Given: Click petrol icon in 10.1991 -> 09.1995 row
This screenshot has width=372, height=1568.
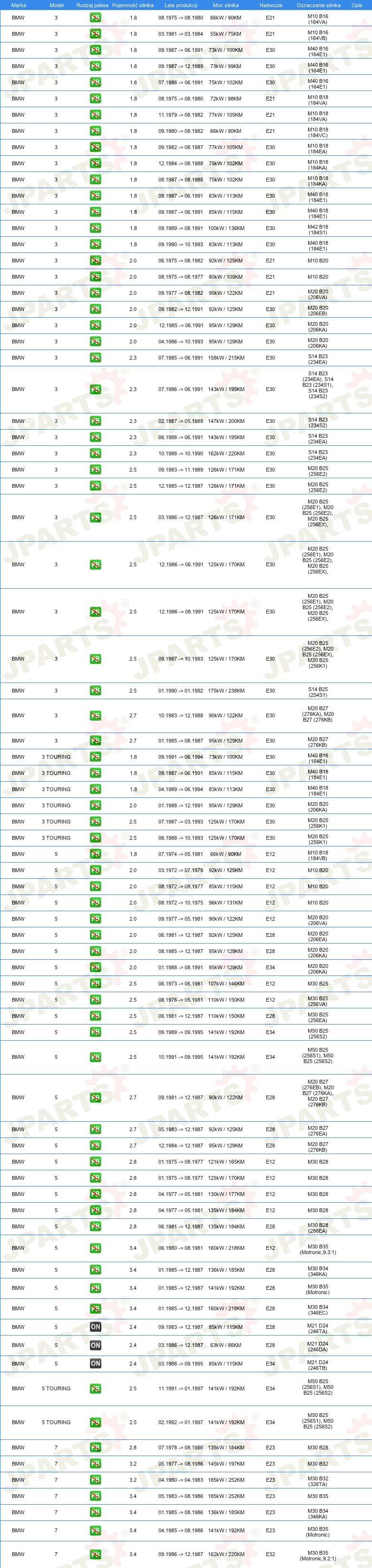Looking at the screenshot, I should point(96,1057).
